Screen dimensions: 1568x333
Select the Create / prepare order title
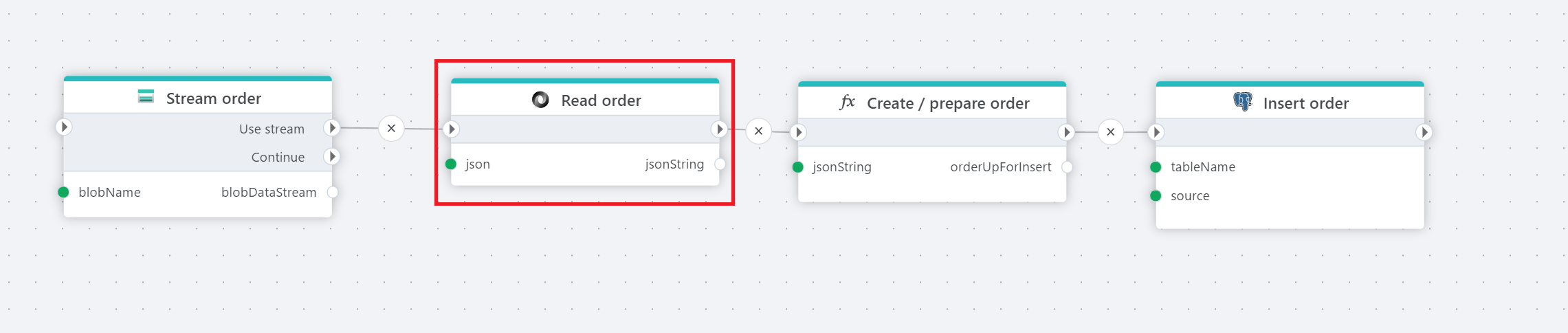click(948, 103)
